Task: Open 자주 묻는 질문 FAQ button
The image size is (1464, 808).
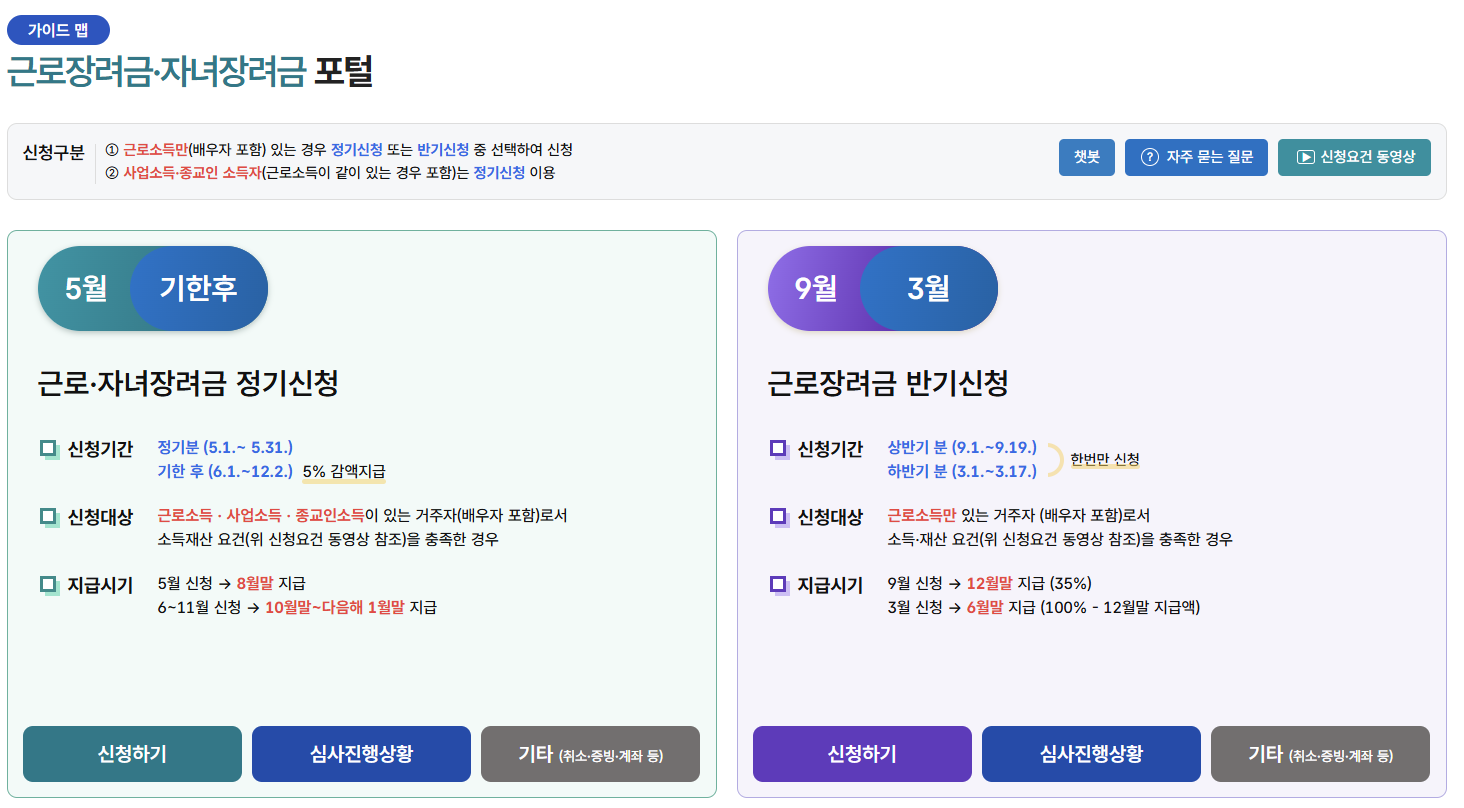Action: coord(1197,157)
